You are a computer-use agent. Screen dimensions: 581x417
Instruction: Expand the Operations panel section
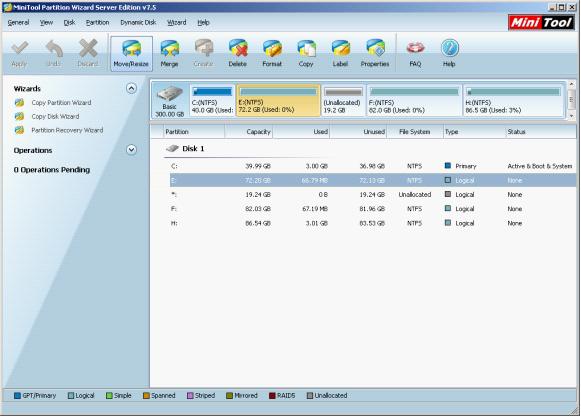131,150
